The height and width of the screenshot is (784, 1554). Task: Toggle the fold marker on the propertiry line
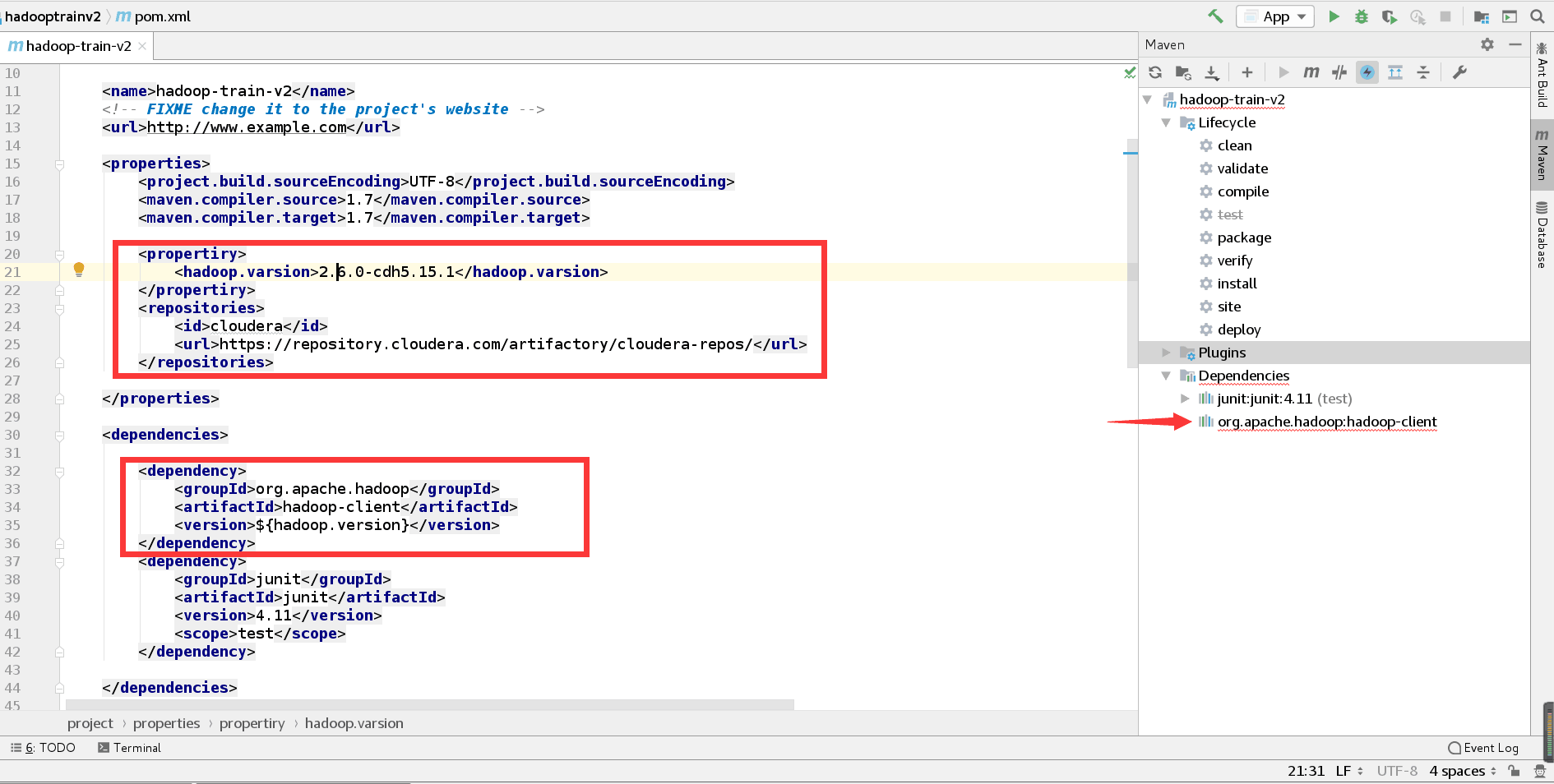(60, 255)
